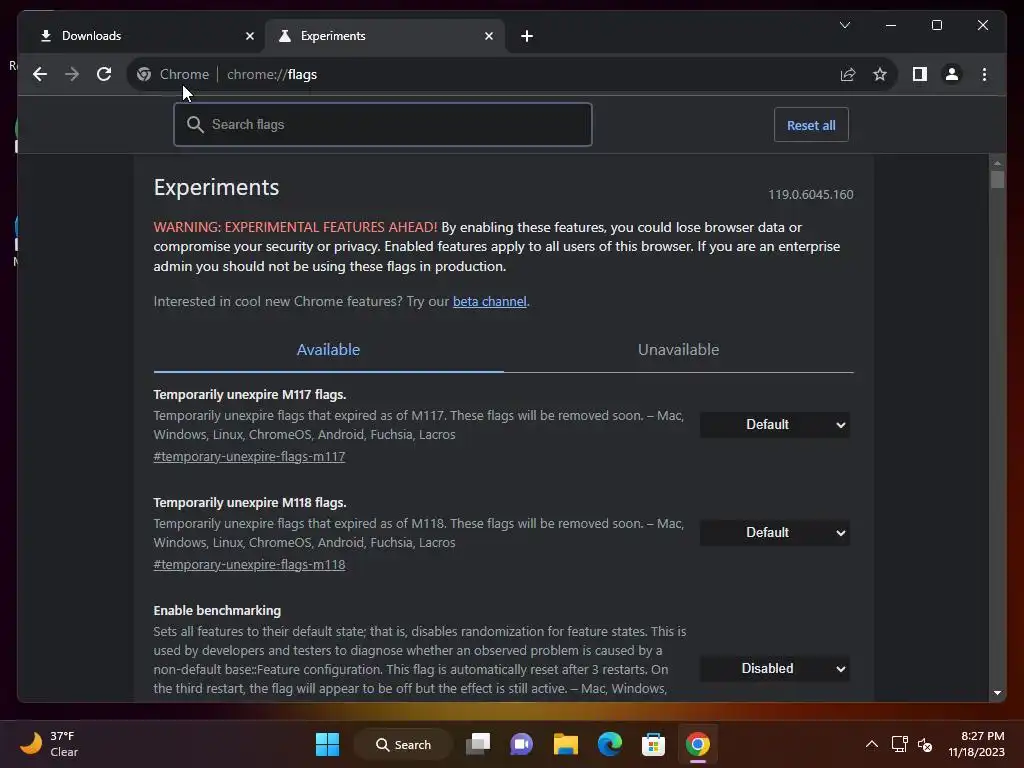Viewport: 1024px width, 768px height.
Task: Open M118 unexpire flags dropdown
Action: click(x=775, y=533)
